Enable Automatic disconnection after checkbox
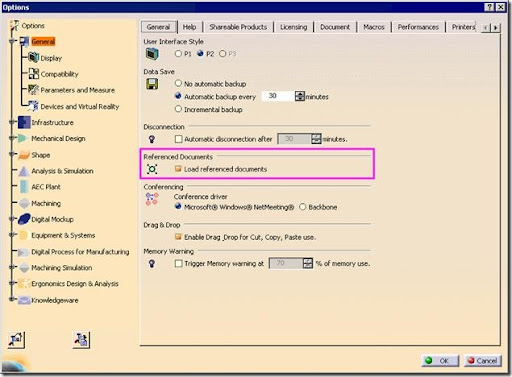The width and height of the screenshot is (512, 377). click(x=179, y=139)
